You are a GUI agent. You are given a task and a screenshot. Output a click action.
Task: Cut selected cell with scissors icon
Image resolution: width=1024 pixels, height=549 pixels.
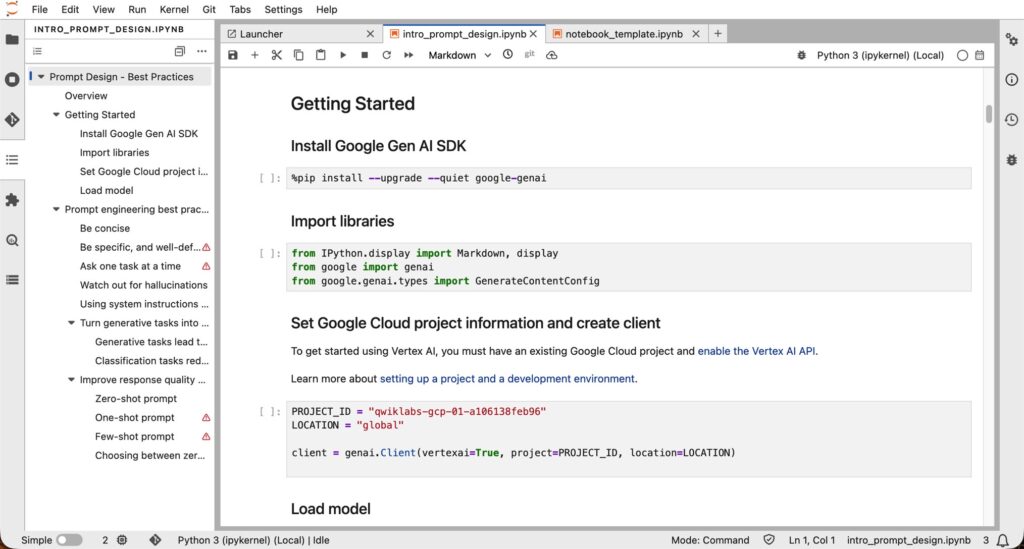coord(276,55)
